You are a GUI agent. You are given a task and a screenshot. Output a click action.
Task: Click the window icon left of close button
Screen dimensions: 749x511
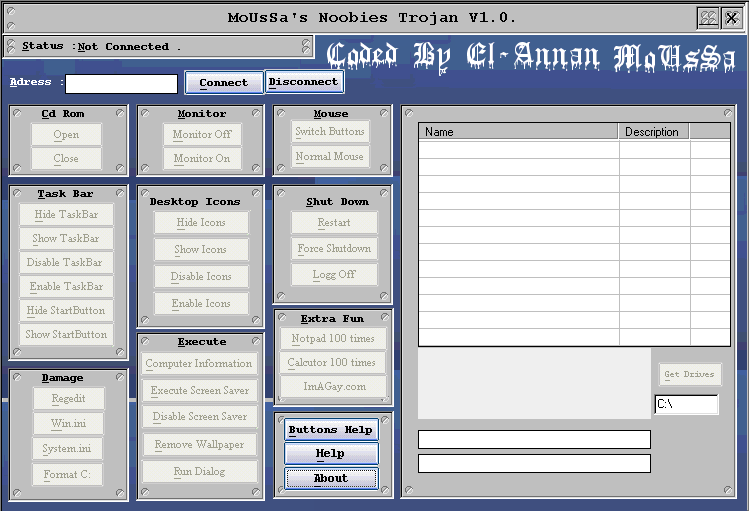coord(708,18)
